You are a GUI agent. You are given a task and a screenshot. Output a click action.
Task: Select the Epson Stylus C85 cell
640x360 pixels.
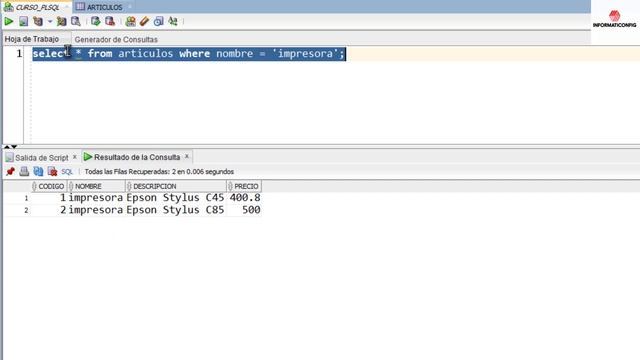pyautogui.click(x=175, y=210)
